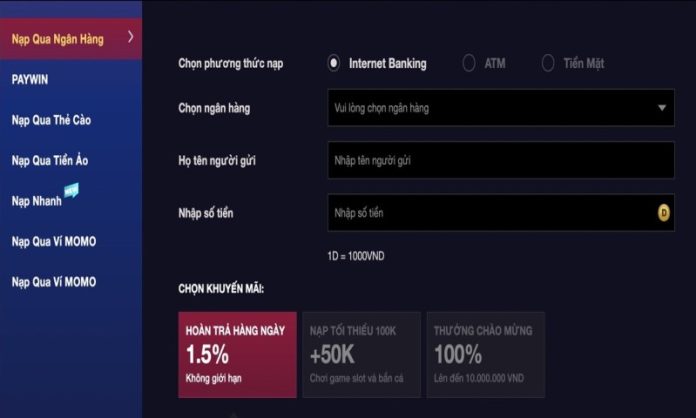Select the +50K minimum deposit promotion

point(361,355)
